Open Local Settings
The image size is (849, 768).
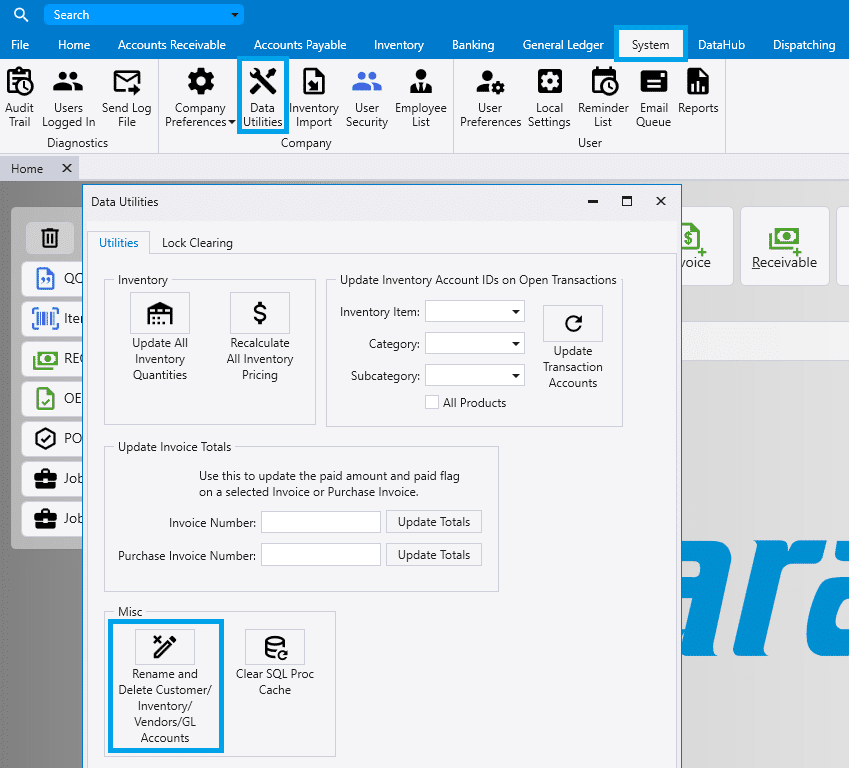click(549, 97)
